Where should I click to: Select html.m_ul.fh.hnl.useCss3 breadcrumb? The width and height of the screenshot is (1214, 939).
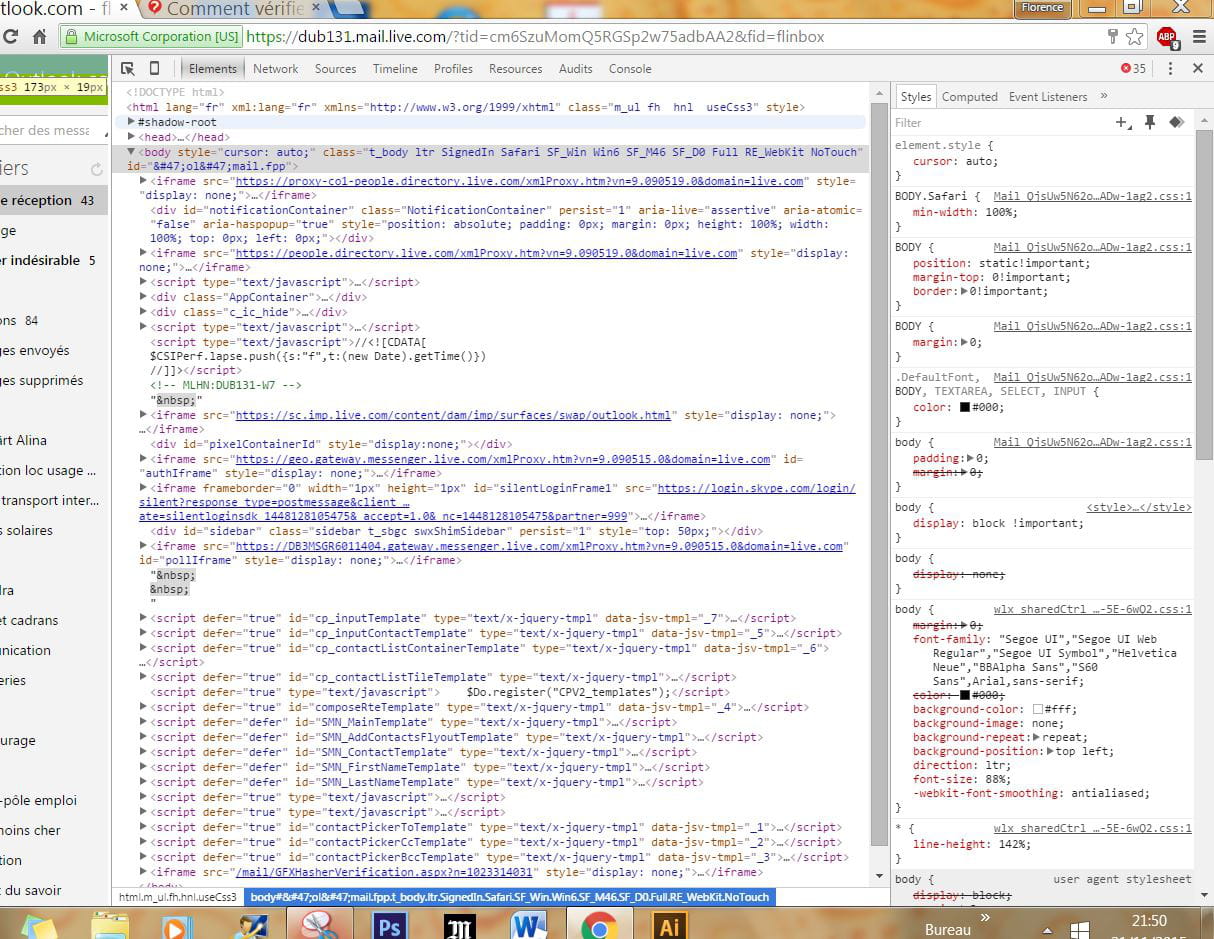178,897
